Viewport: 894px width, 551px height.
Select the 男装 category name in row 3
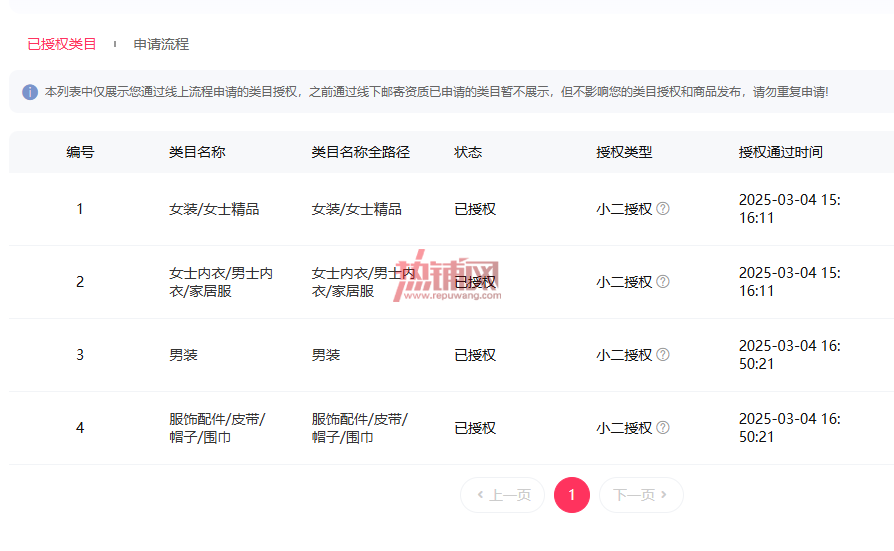[x=183, y=355]
